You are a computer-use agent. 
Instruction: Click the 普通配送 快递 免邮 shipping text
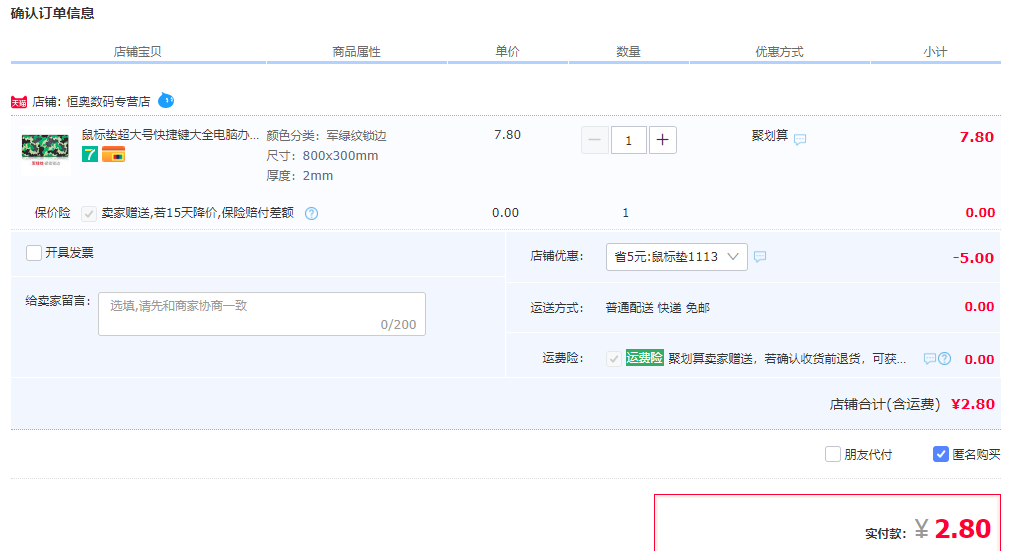coord(658,308)
